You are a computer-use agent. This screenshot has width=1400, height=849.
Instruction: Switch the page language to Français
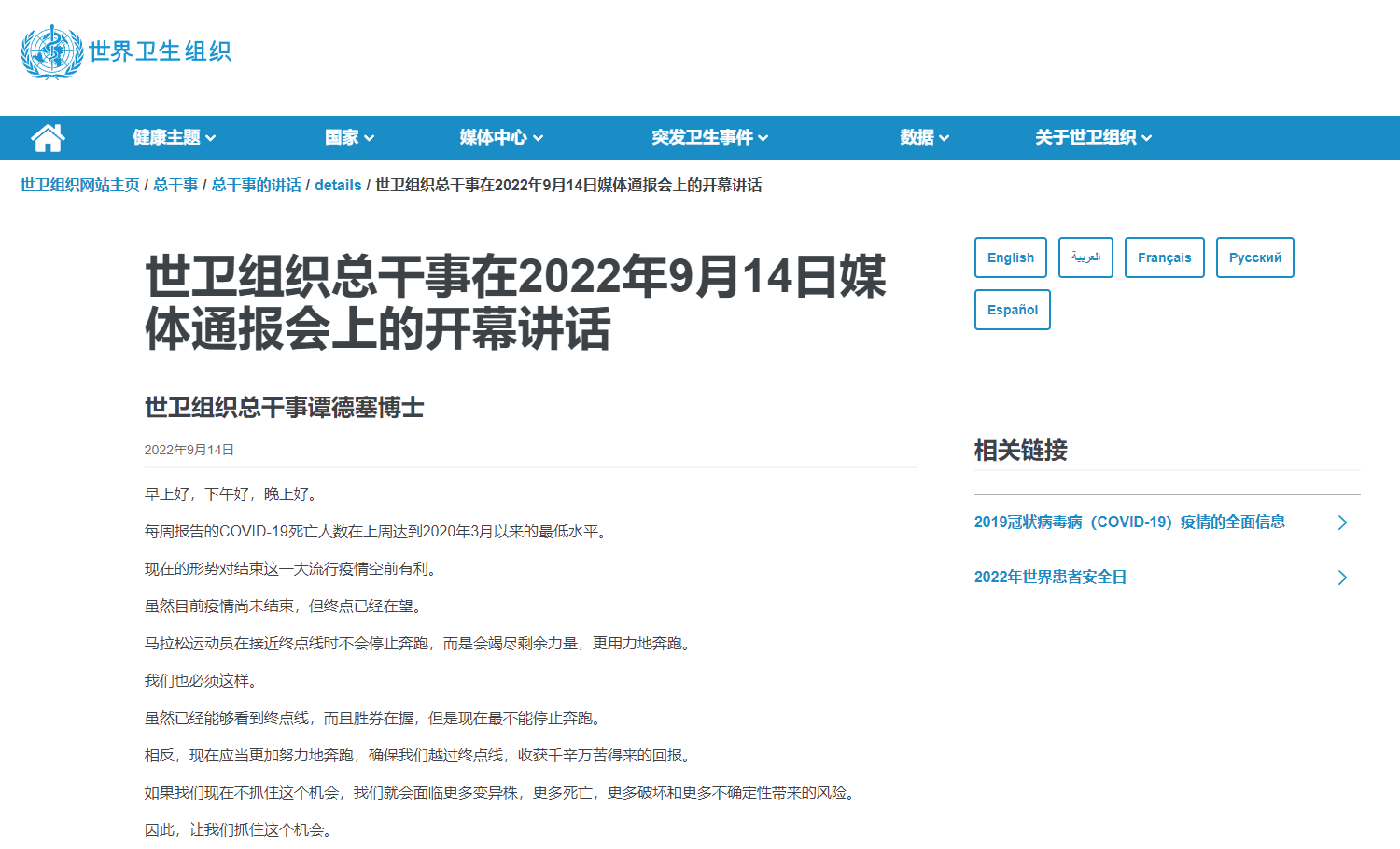tap(1165, 257)
